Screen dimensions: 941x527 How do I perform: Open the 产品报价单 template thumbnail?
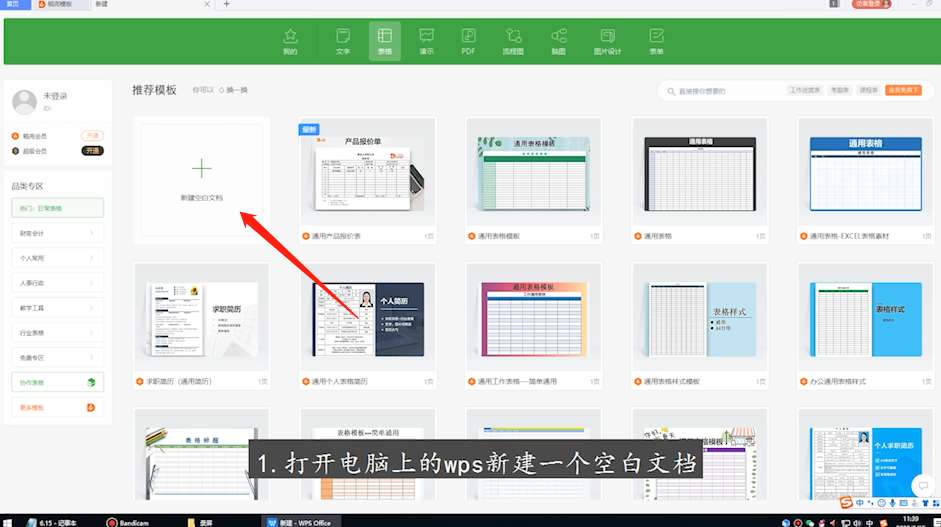(x=367, y=172)
